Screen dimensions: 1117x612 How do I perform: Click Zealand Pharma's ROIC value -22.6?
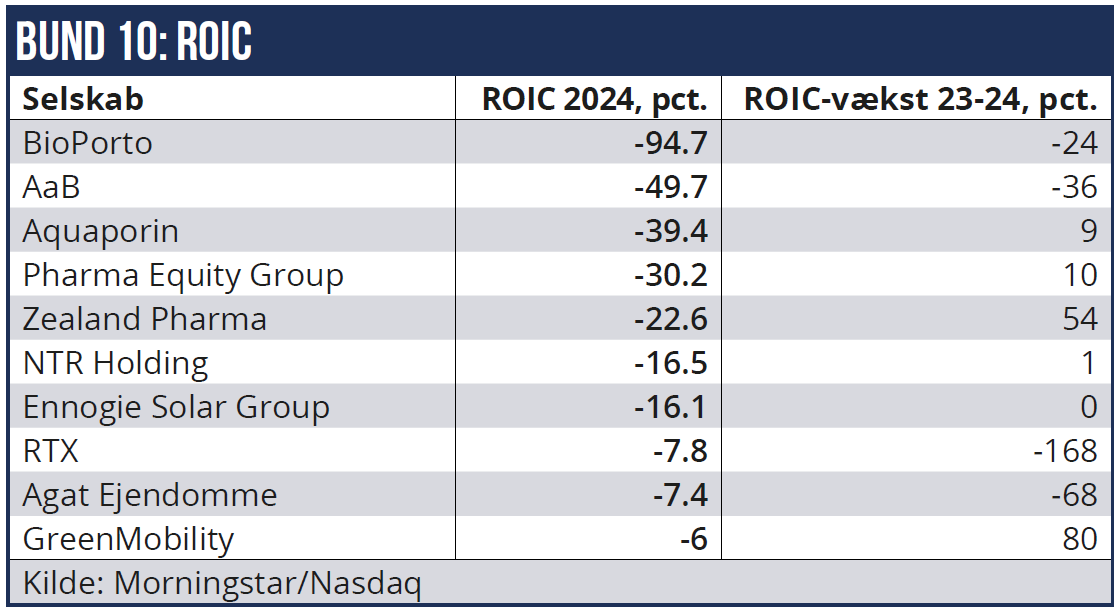(x=670, y=319)
